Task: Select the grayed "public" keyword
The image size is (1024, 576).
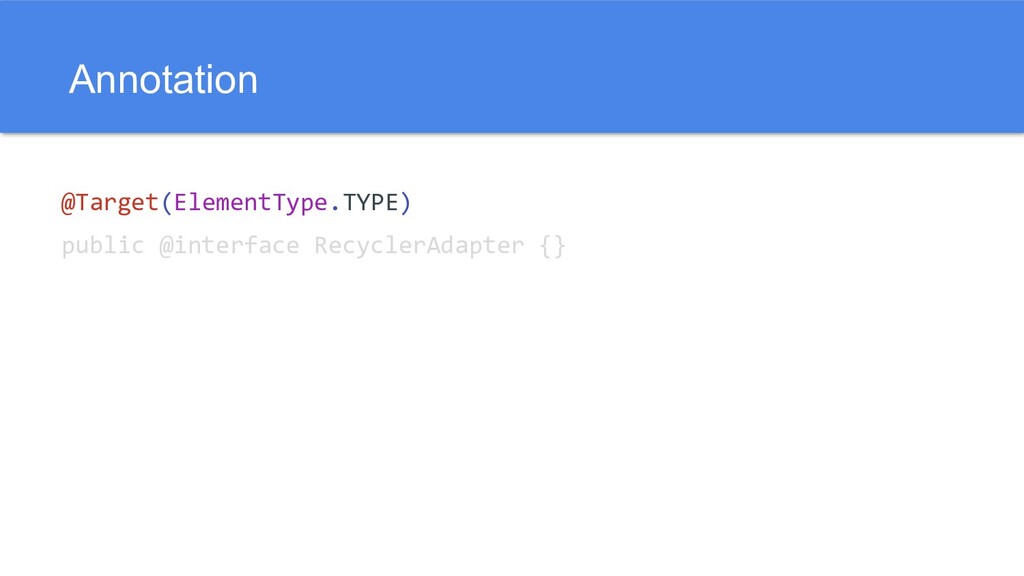Action: [x=103, y=246]
